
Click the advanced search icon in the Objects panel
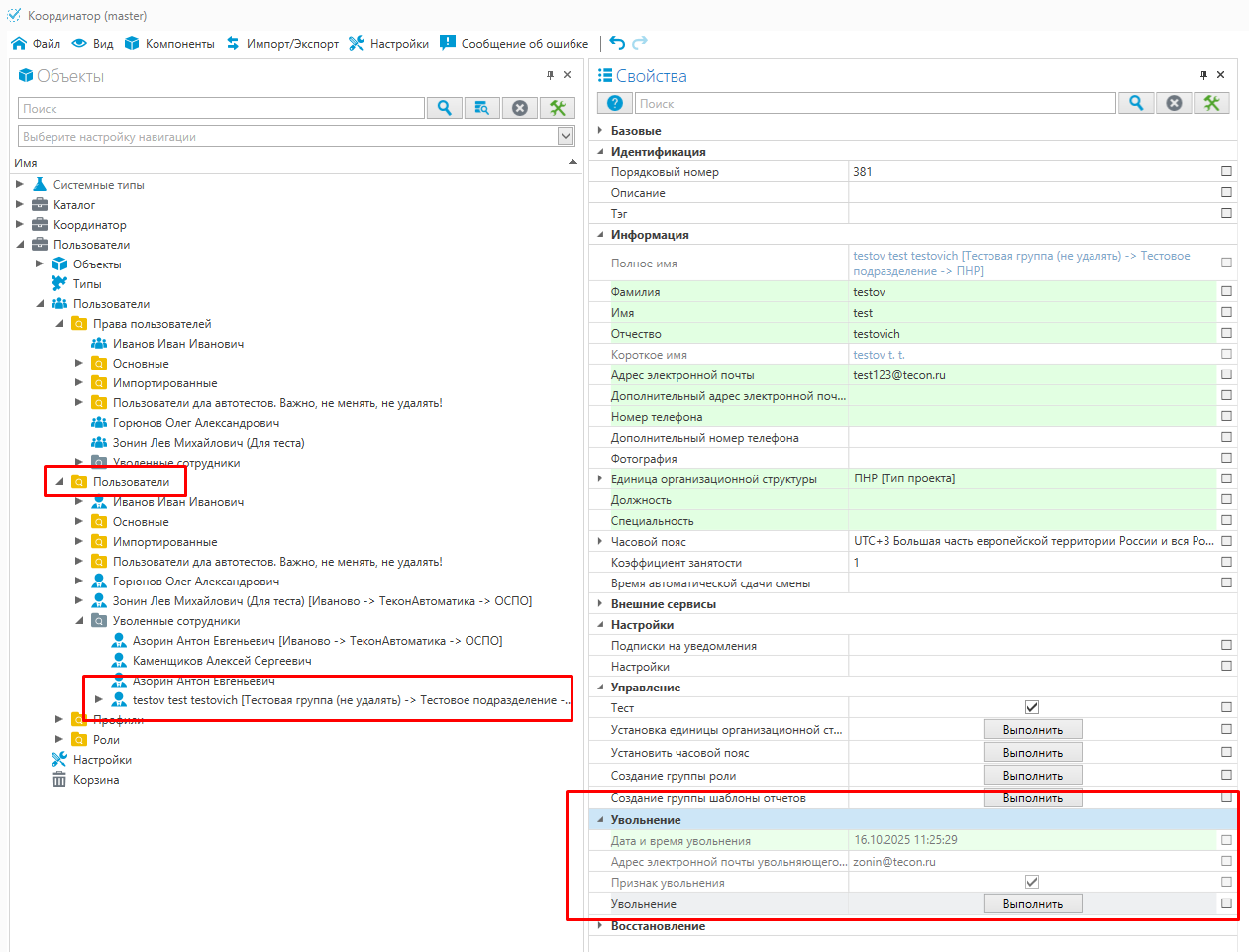pos(481,108)
